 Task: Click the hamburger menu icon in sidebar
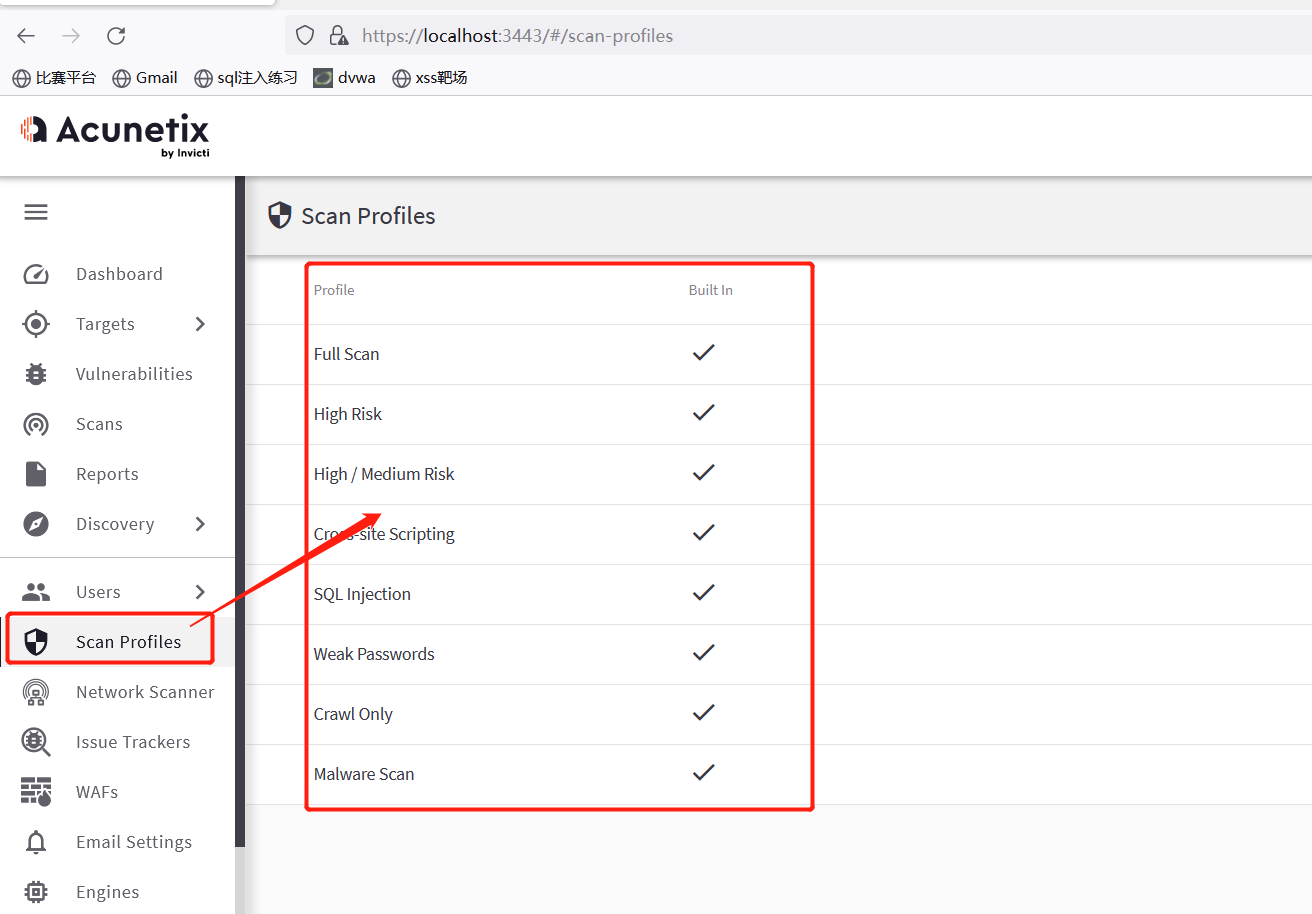[x=36, y=212]
